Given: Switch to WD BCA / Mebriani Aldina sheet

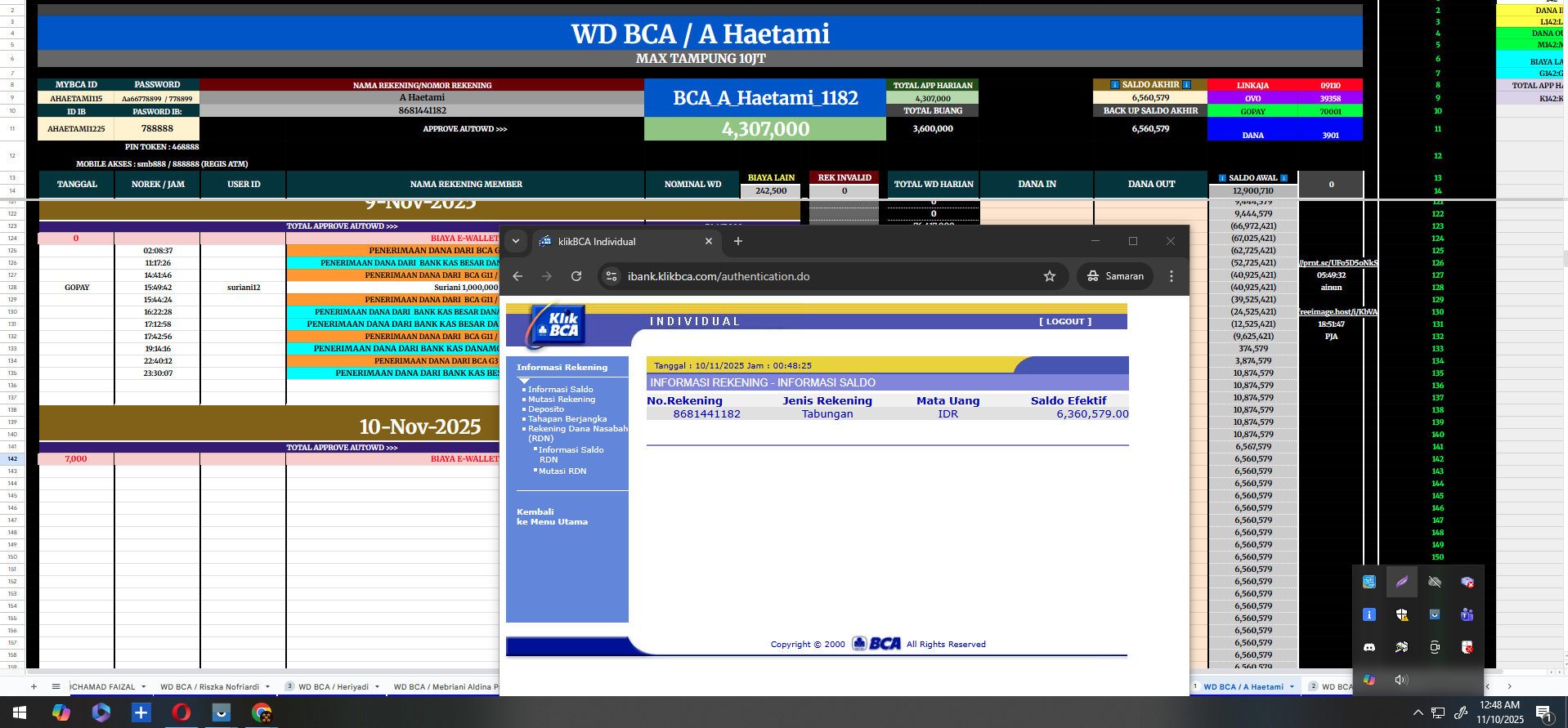Looking at the screenshot, I should pyautogui.click(x=446, y=687).
